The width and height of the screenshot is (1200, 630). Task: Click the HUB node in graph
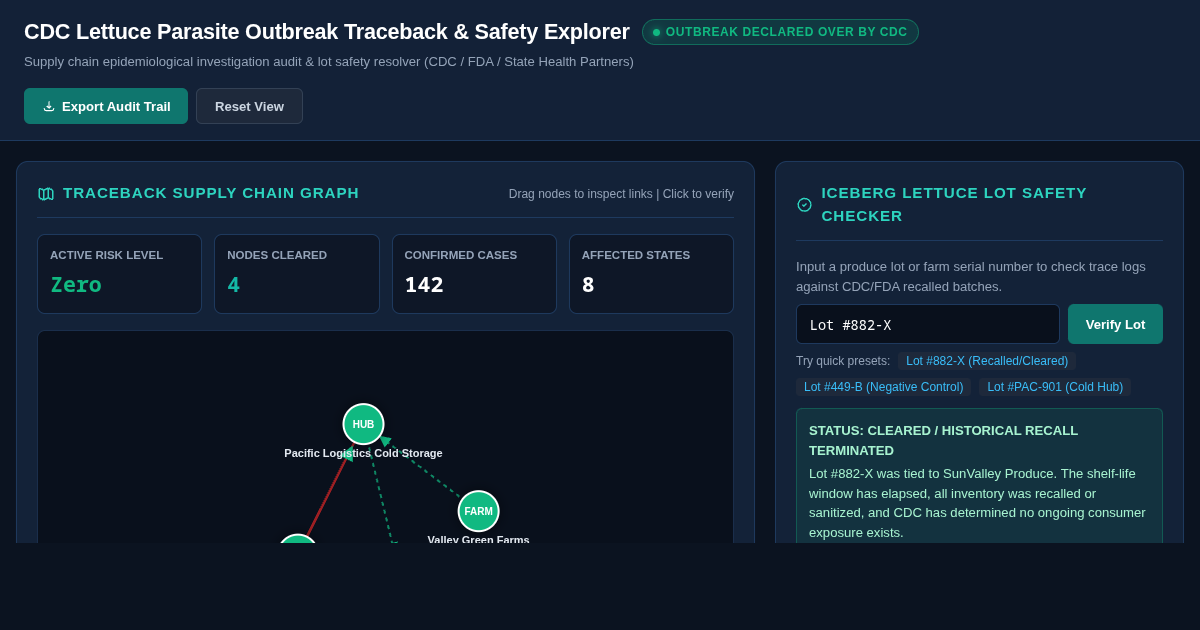click(x=363, y=424)
